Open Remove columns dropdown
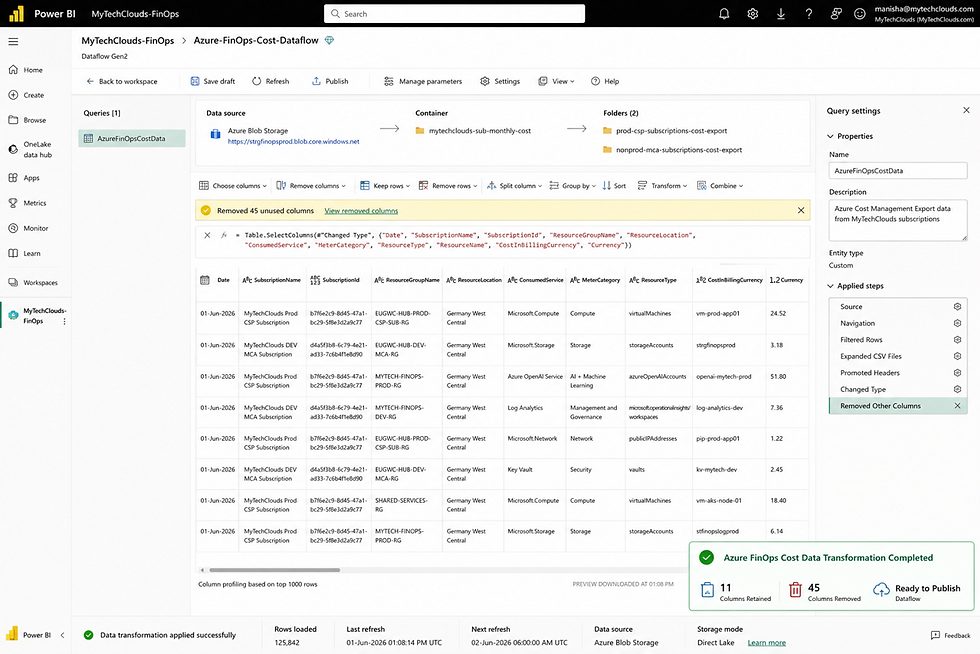This screenshot has height=654, width=980. pyautogui.click(x=311, y=186)
